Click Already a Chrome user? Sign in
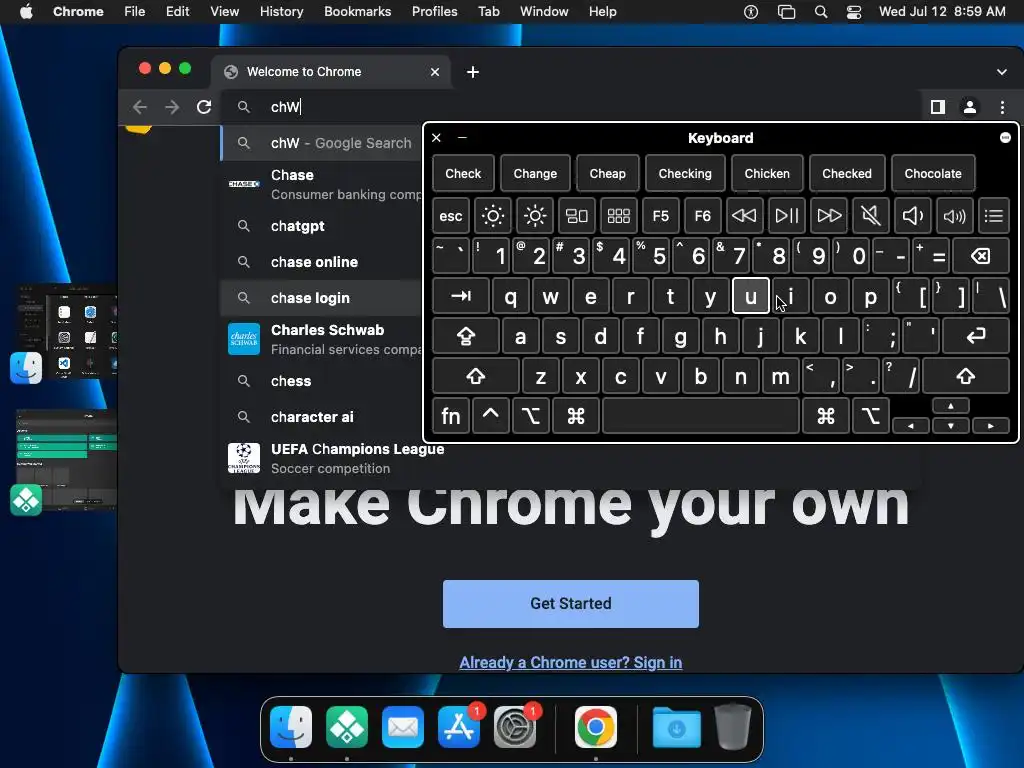 [x=571, y=662]
